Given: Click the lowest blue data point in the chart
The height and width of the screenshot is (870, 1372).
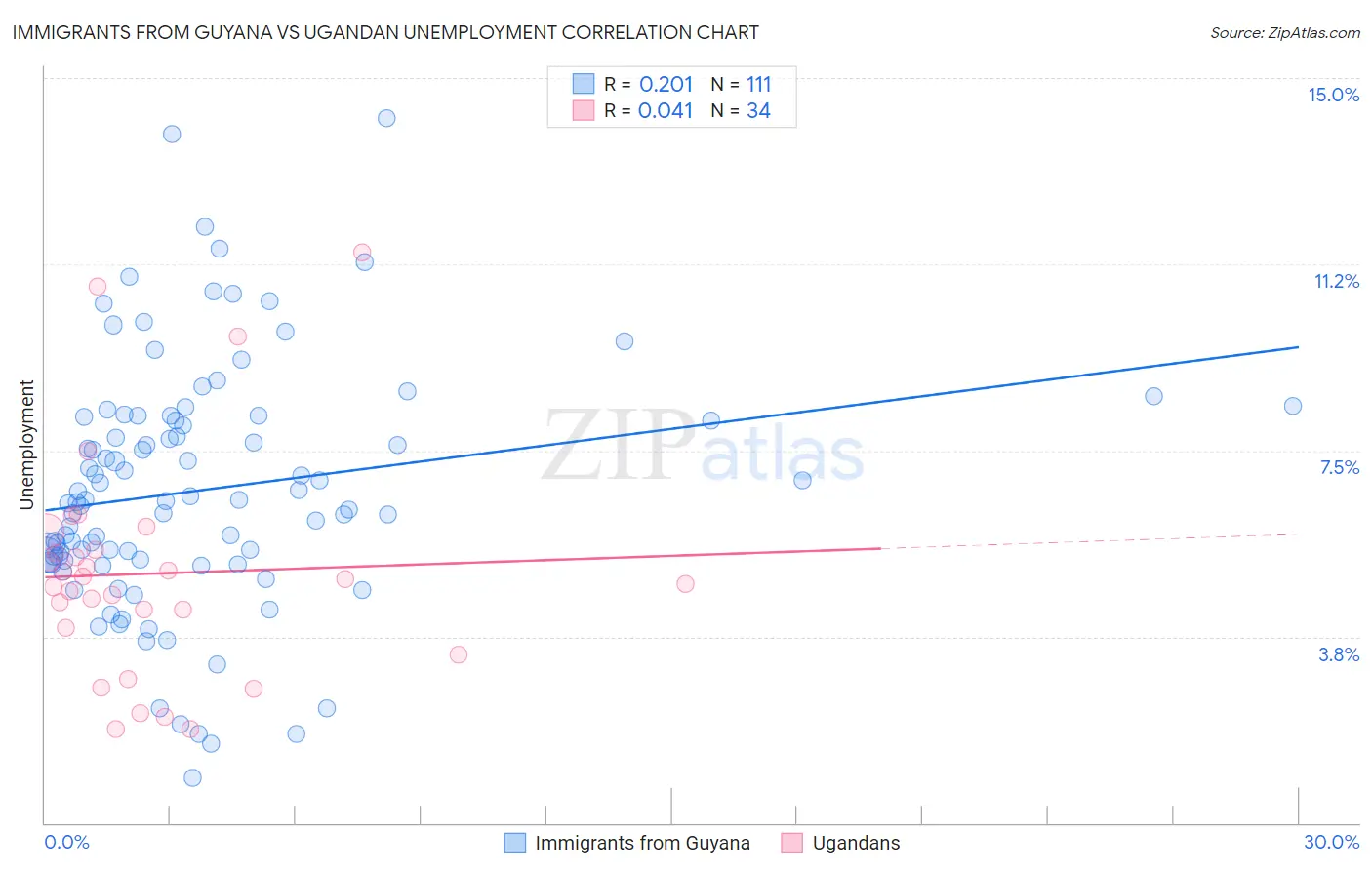Looking at the screenshot, I should coord(193,777).
